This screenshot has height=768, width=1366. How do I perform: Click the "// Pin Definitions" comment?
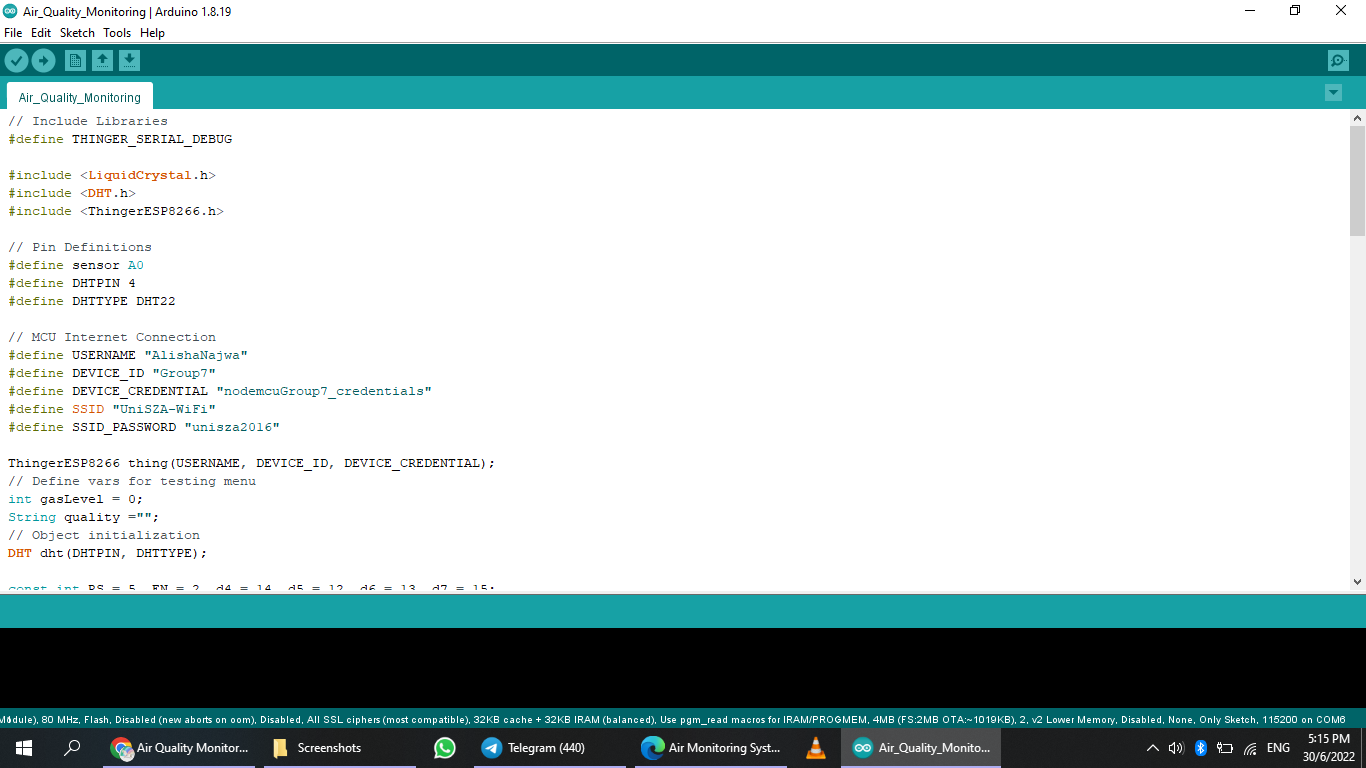click(x=80, y=247)
